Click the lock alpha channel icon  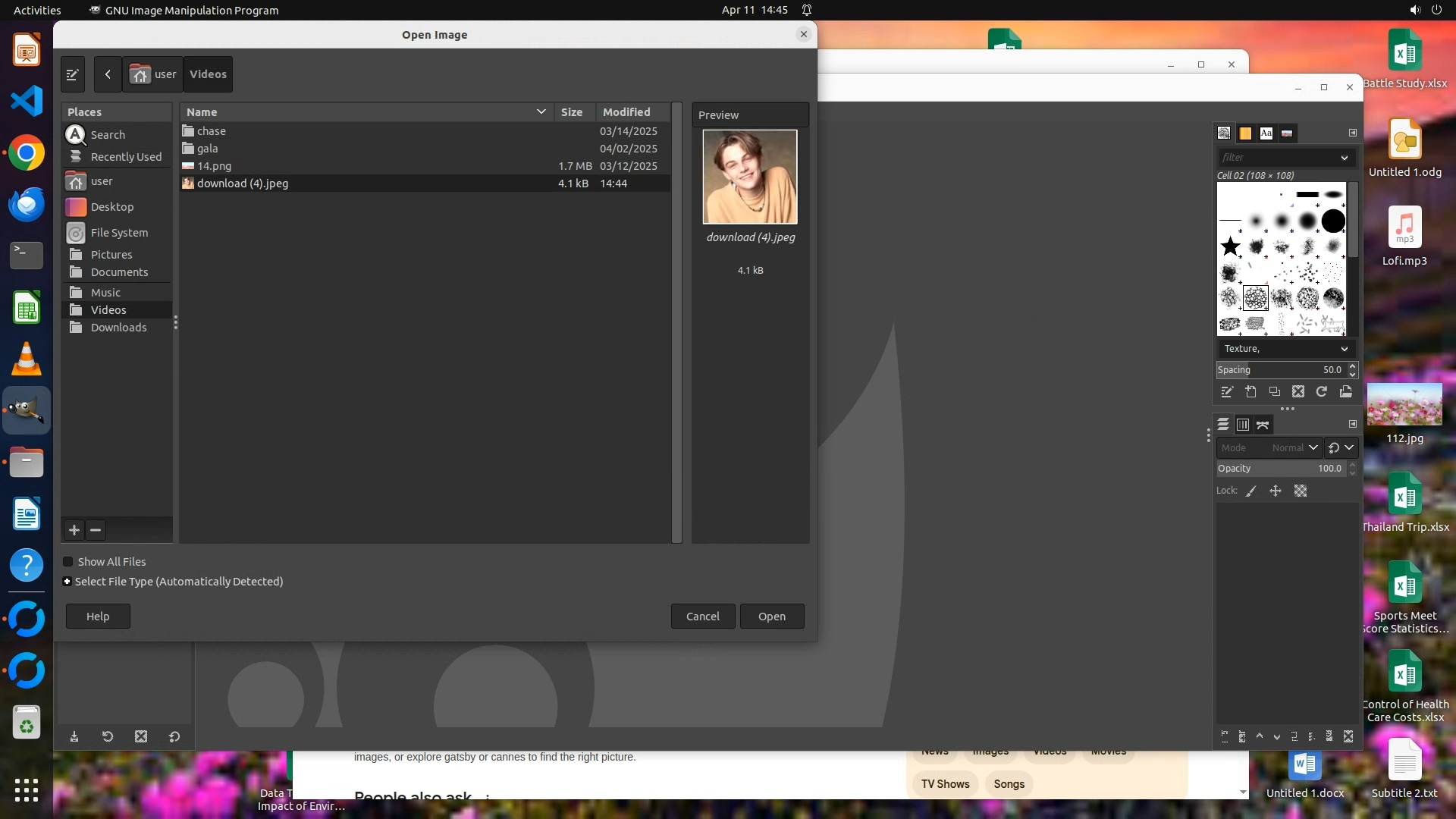tap(1301, 491)
